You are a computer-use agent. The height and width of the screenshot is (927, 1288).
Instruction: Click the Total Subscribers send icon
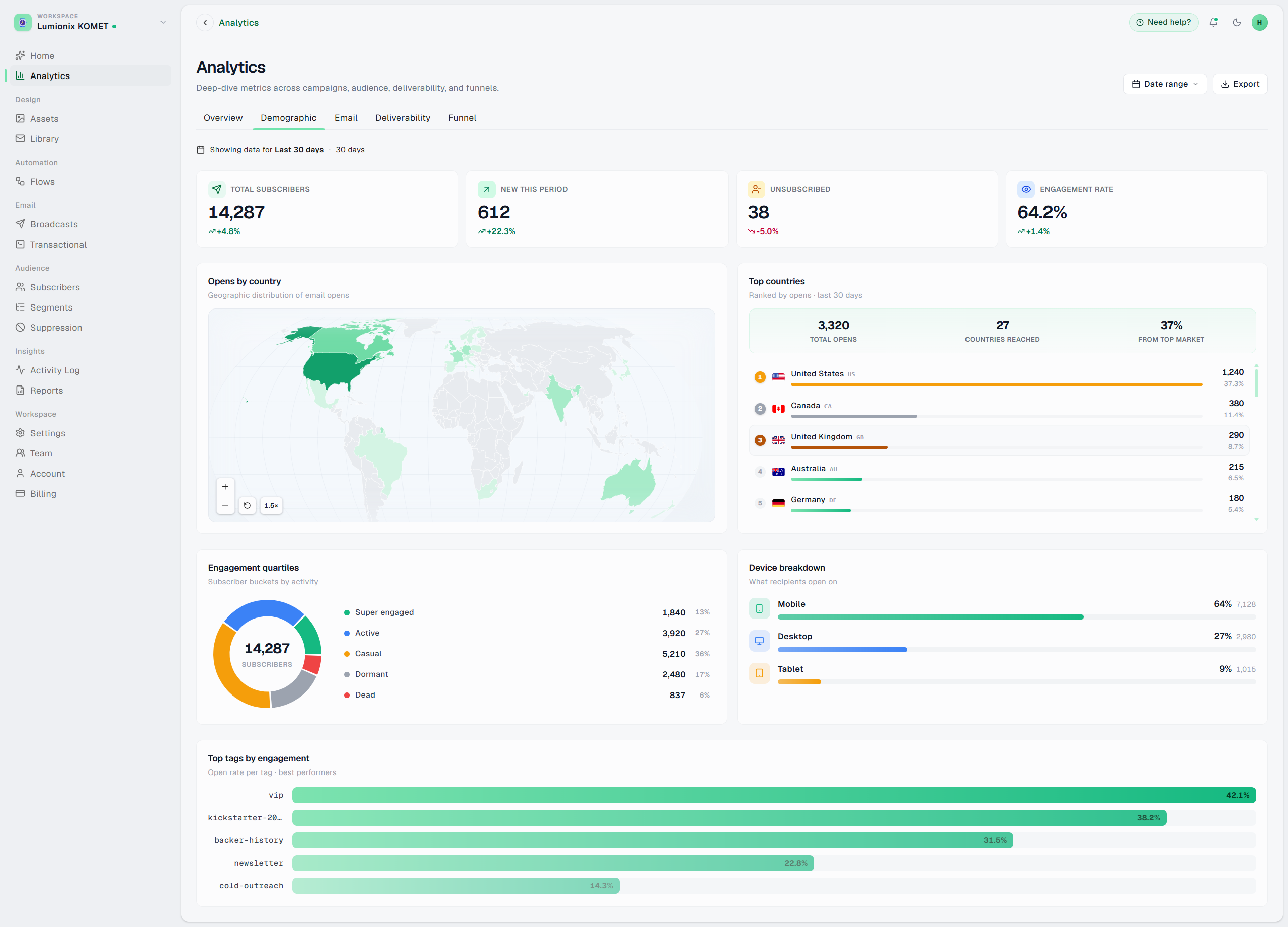click(217, 189)
